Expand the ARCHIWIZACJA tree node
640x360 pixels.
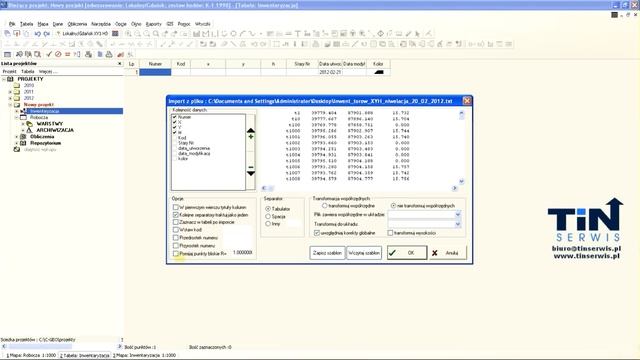pos(23,130)
